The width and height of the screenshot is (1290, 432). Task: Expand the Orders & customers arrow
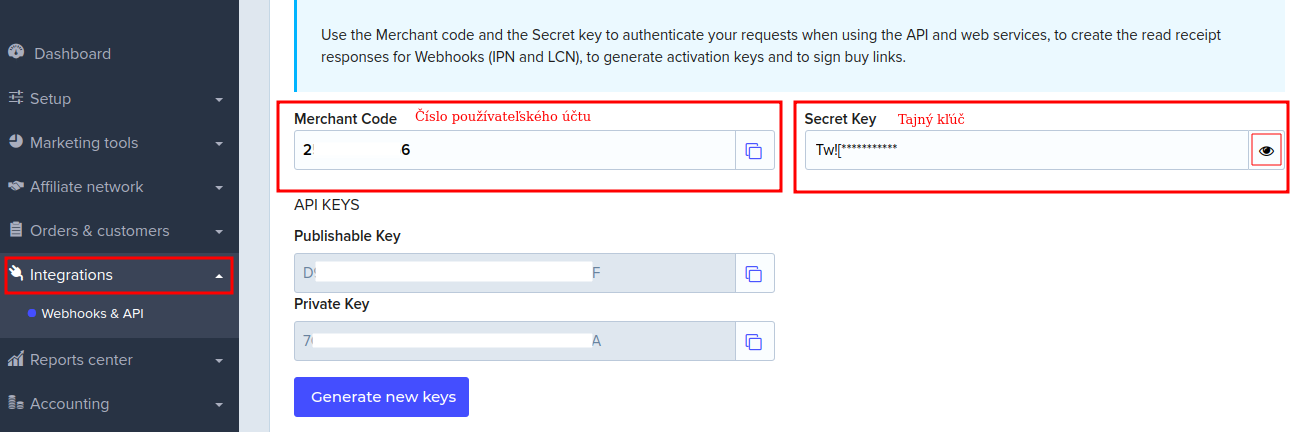pyautogui.click(x=219, y=231)
